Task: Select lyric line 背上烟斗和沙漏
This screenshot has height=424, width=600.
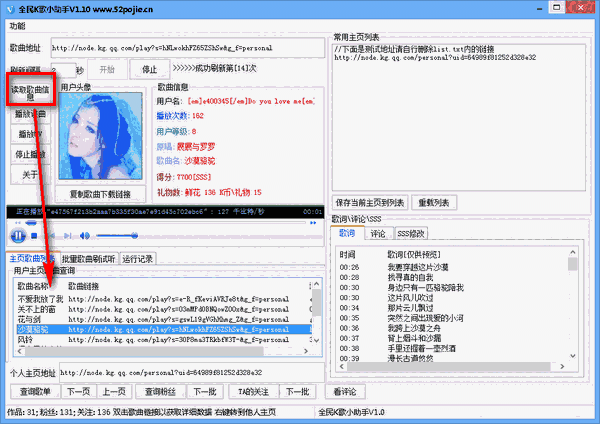Action: tap(414, 338)
